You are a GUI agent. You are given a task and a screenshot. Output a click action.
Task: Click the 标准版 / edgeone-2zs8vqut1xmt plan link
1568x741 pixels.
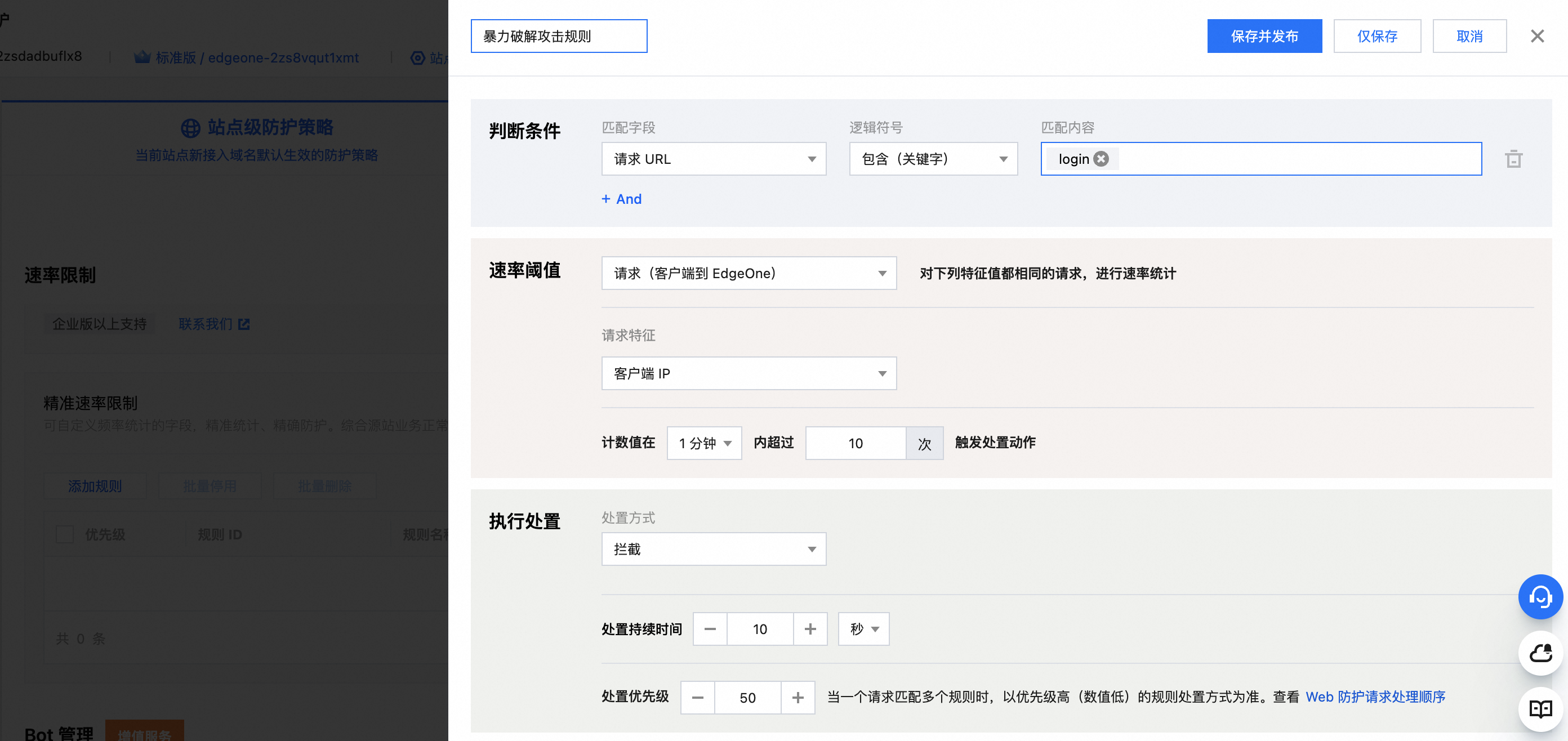click(257, 57)
